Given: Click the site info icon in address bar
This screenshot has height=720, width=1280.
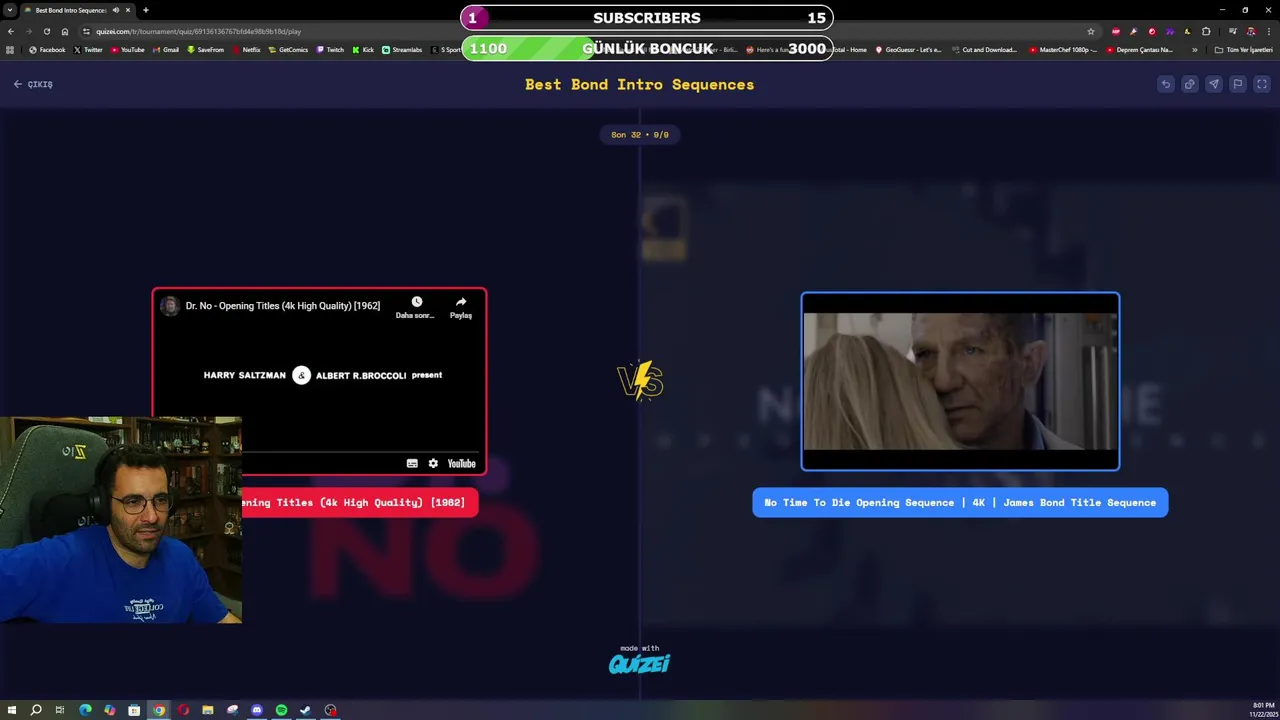Looking at the screenshot, I should pos(86,31).
